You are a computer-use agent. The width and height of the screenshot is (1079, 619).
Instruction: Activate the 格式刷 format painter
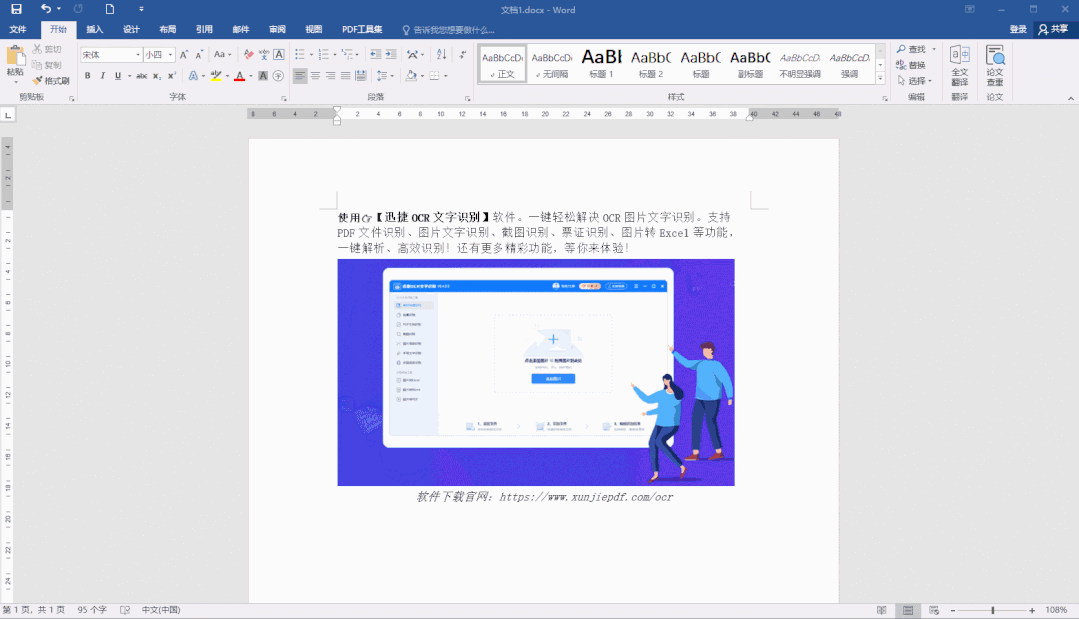click(x=51, y=80)
